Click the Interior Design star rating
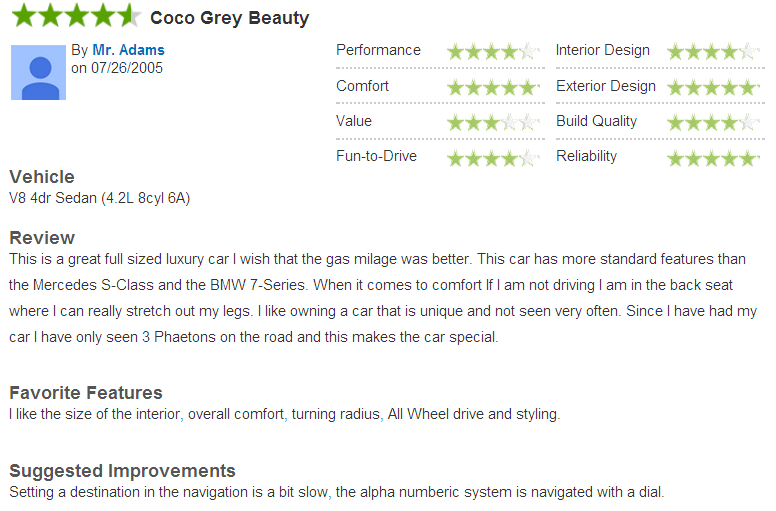This screenshot has height=511, width=776. [713, 51]
